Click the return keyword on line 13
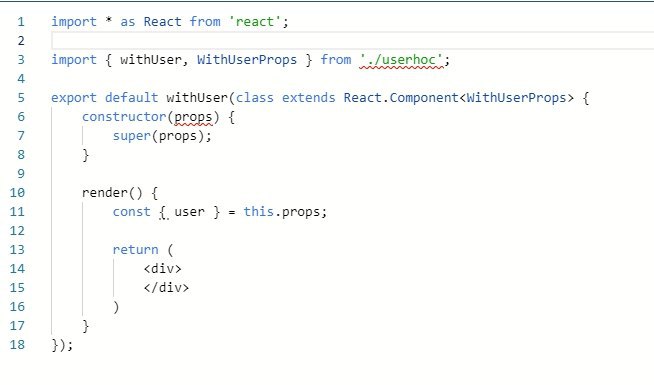The image size is (654, 385). pyautogui.click(x=136, y=250)
